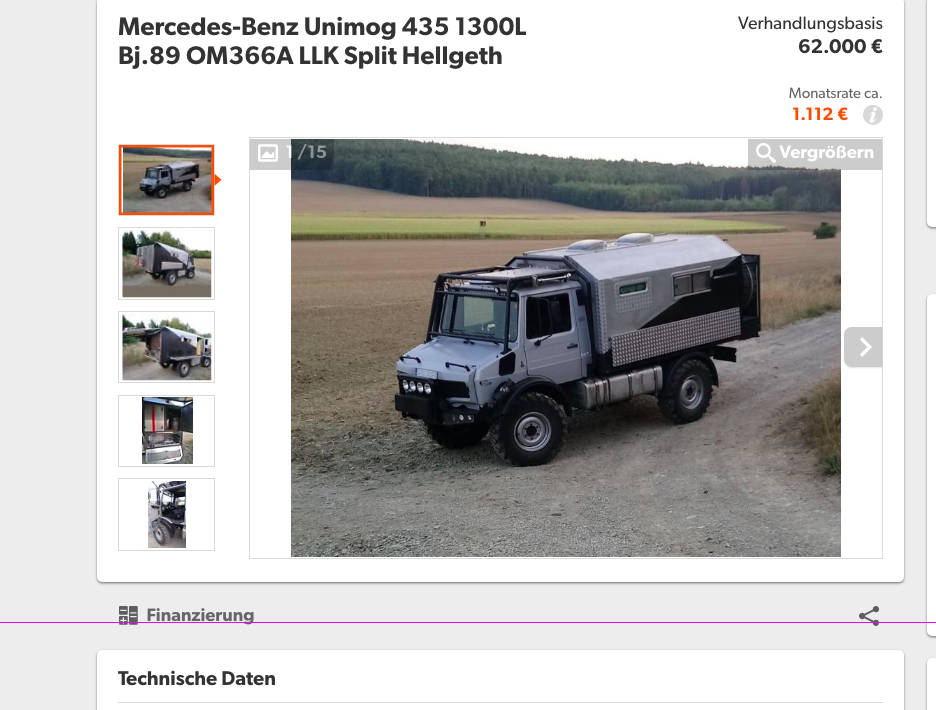The height and width of the screenshot is (710, 936).
Task: Click the Mercedes-Benz Unimog listing title
Action: (322, 41)
